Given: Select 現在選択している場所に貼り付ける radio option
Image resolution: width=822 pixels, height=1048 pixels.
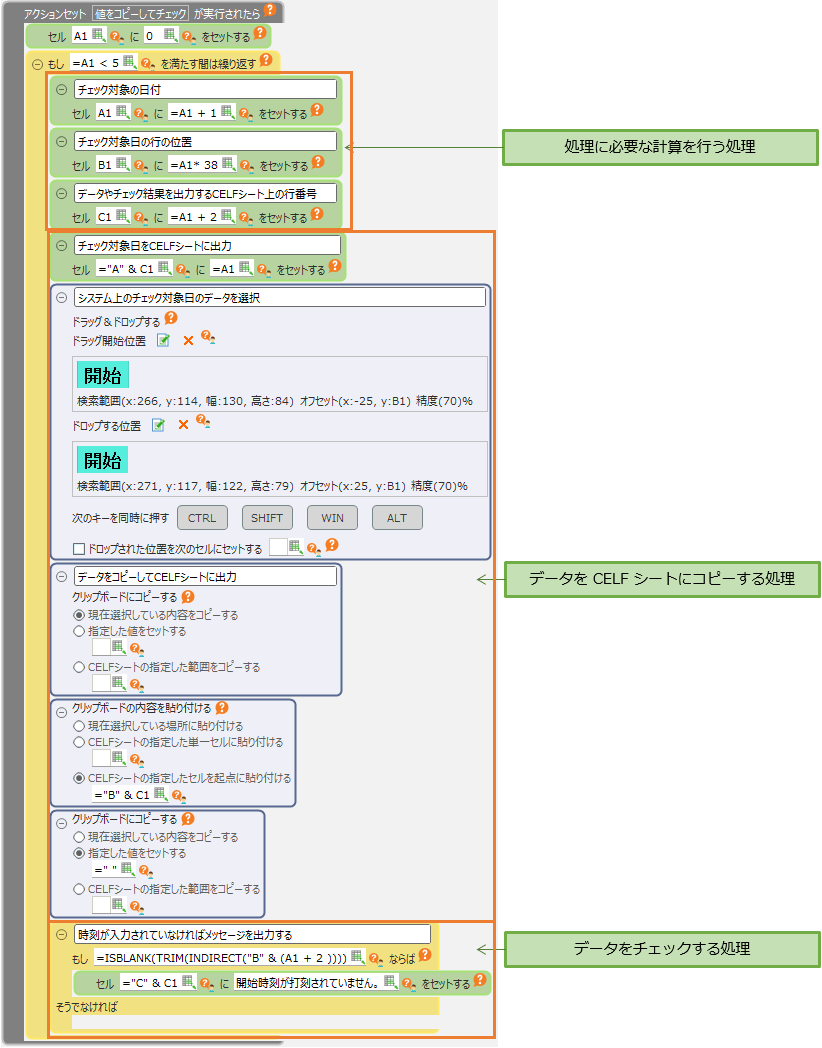Looking at the screenshot, I should point(79,726).
